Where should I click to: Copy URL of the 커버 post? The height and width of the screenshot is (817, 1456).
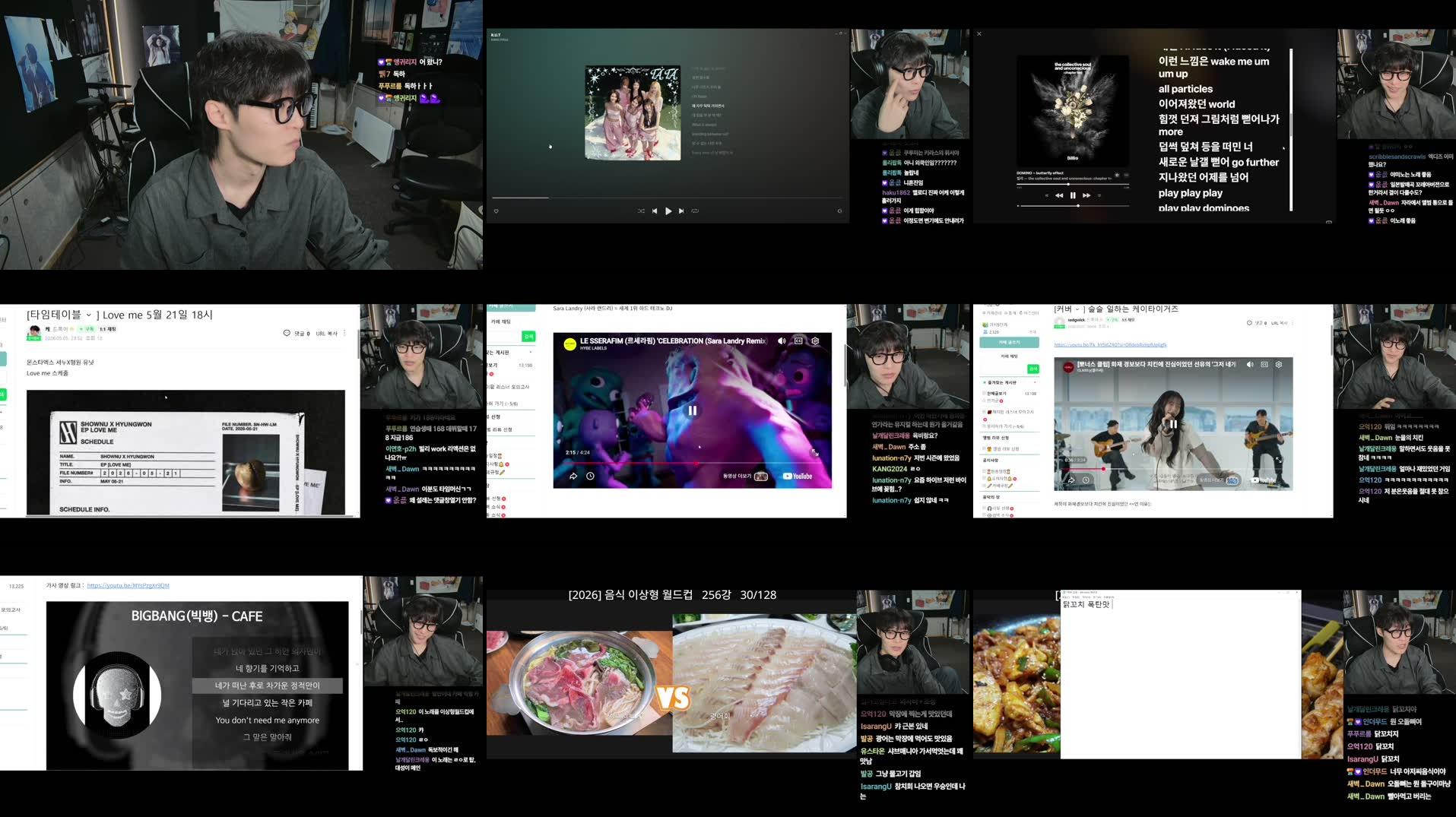coord(1279,323)
